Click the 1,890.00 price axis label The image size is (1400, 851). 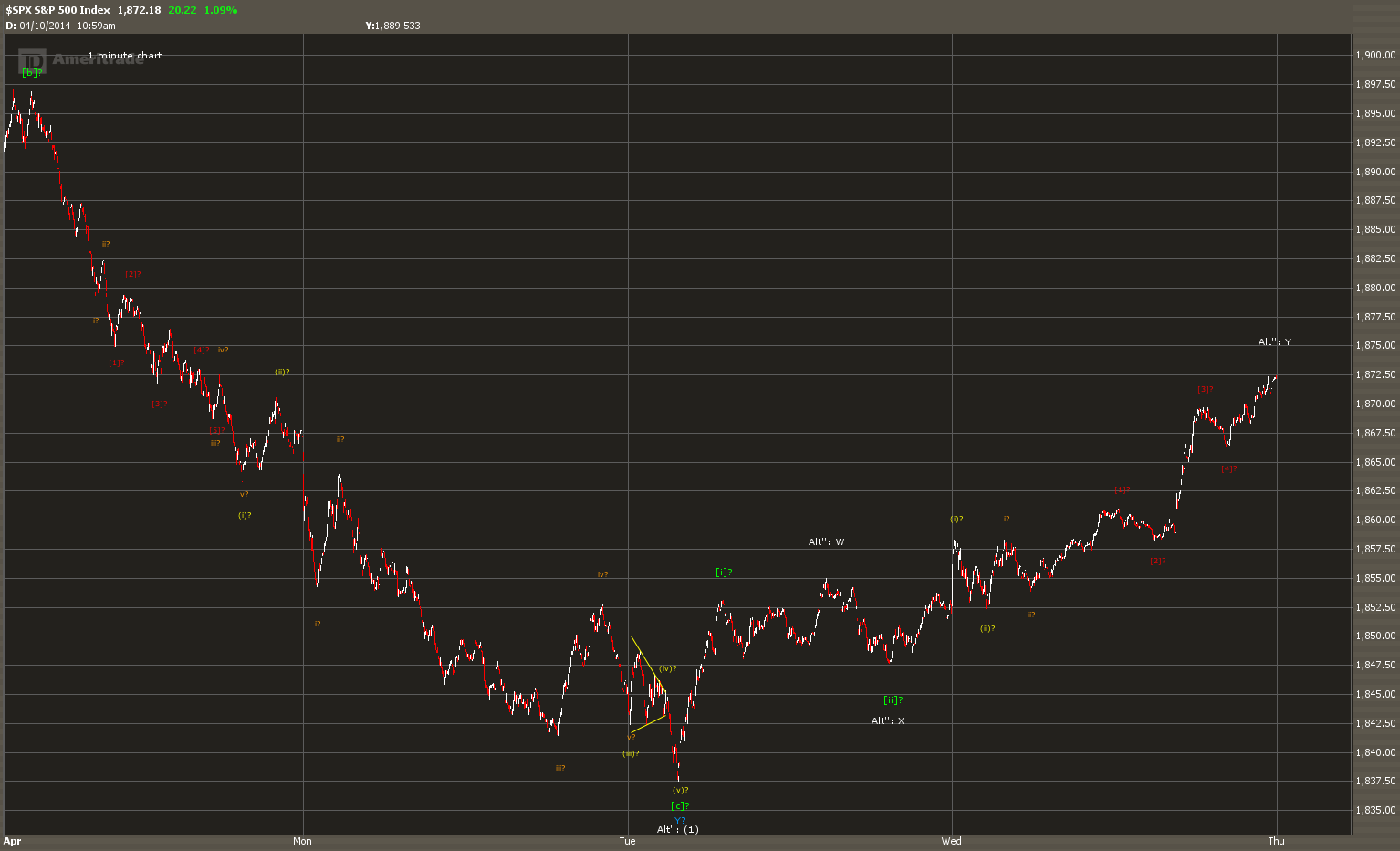click(1376, 172)
